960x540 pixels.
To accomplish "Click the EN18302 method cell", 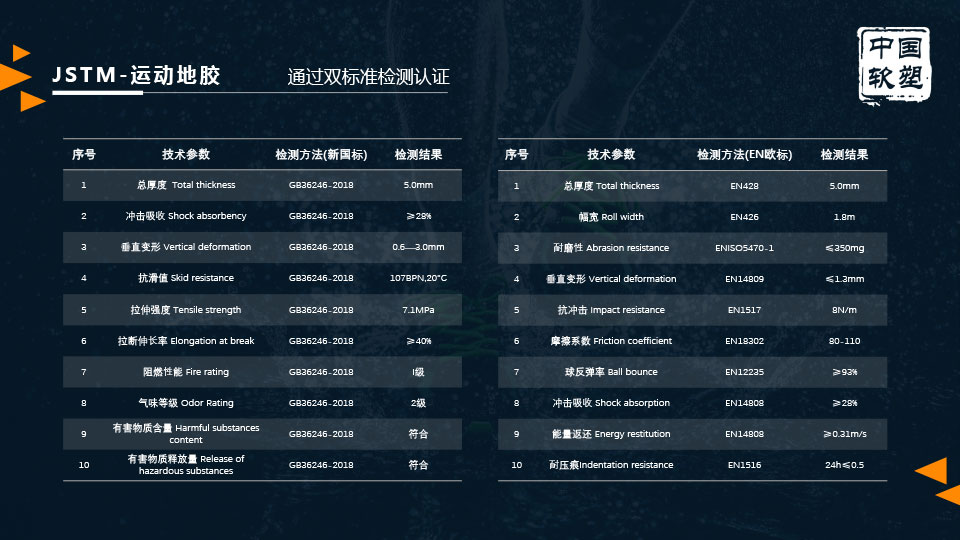I will (744, 341).
